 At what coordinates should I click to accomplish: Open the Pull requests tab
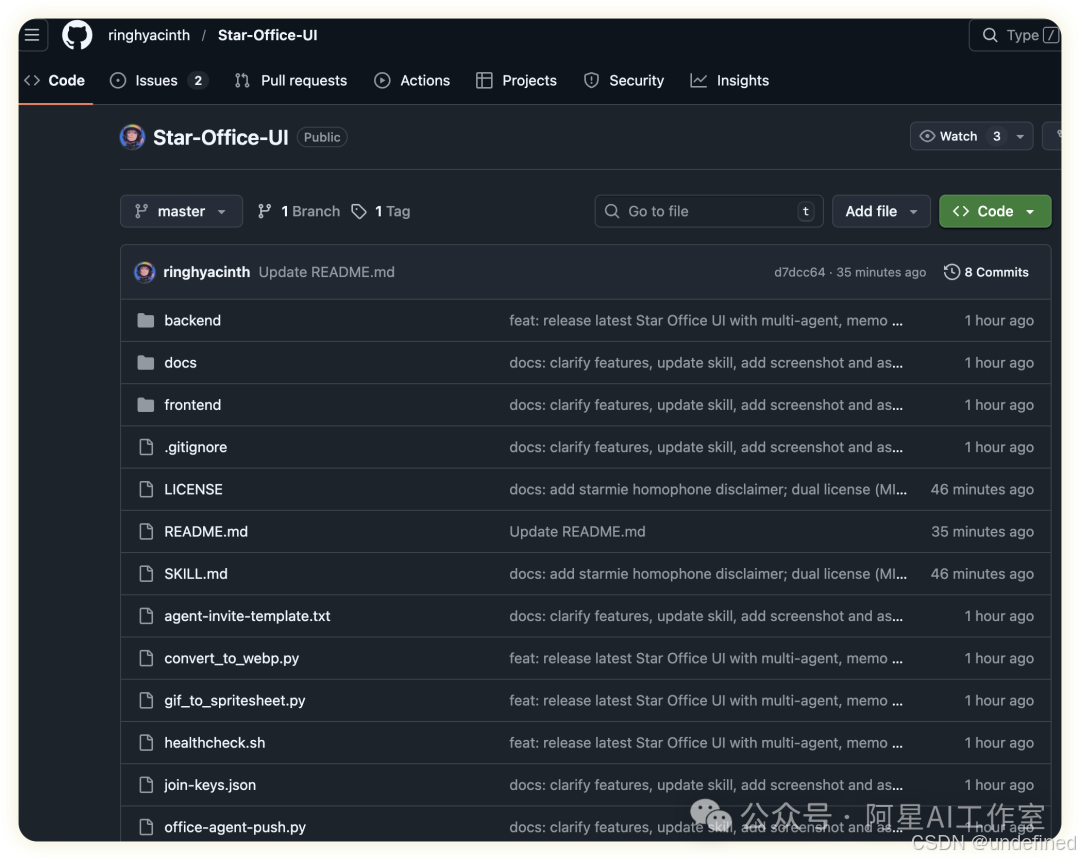tap(291, 81)
